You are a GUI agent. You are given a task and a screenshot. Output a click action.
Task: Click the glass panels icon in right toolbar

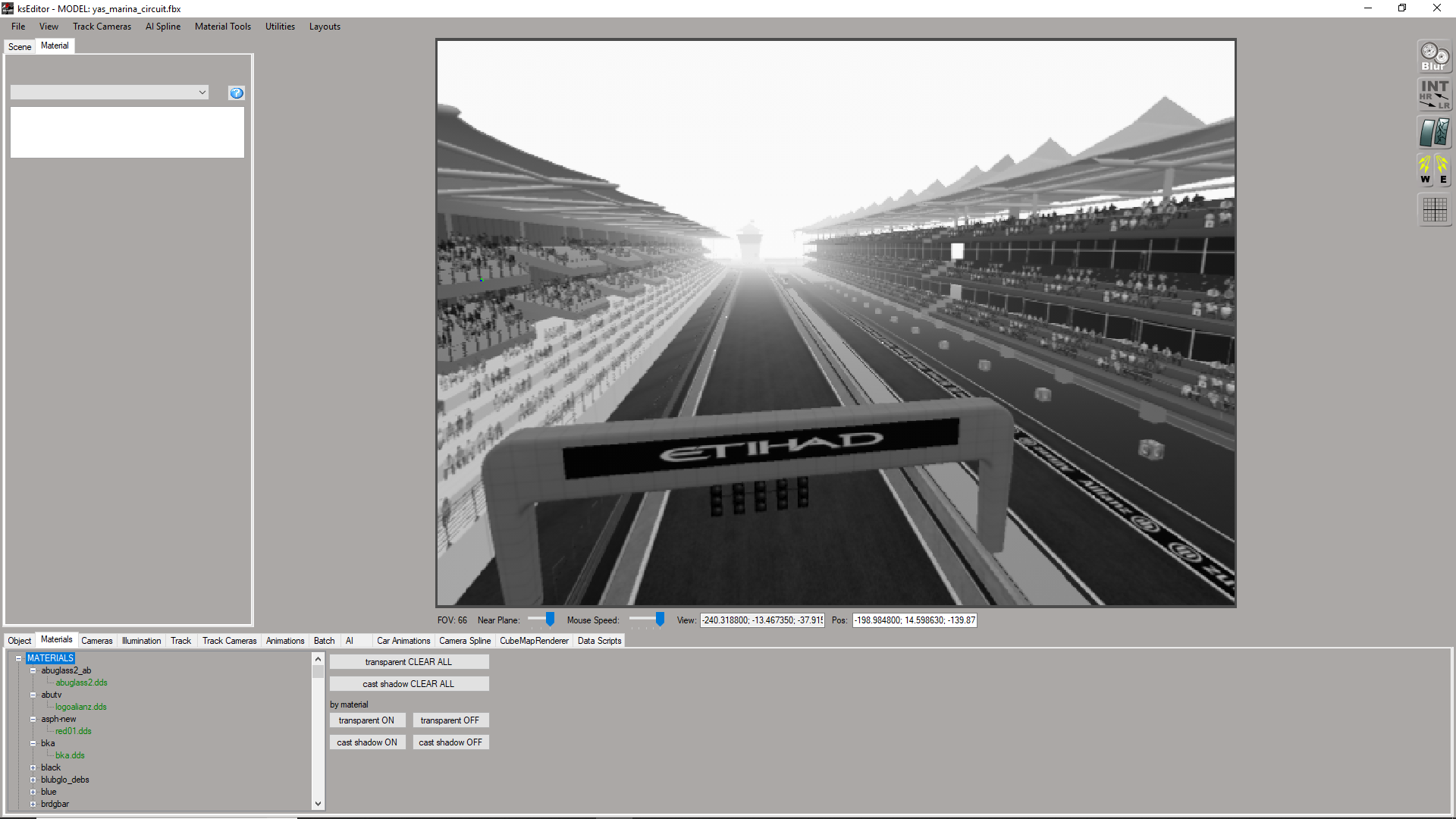click(x=1434, y=133)
